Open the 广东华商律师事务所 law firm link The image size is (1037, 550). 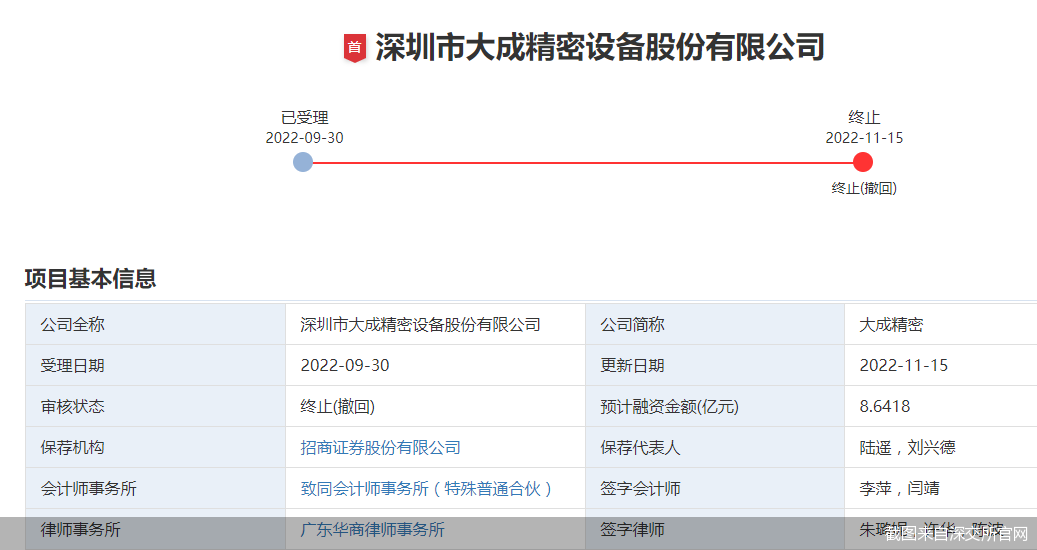click(x=372, y=530)
